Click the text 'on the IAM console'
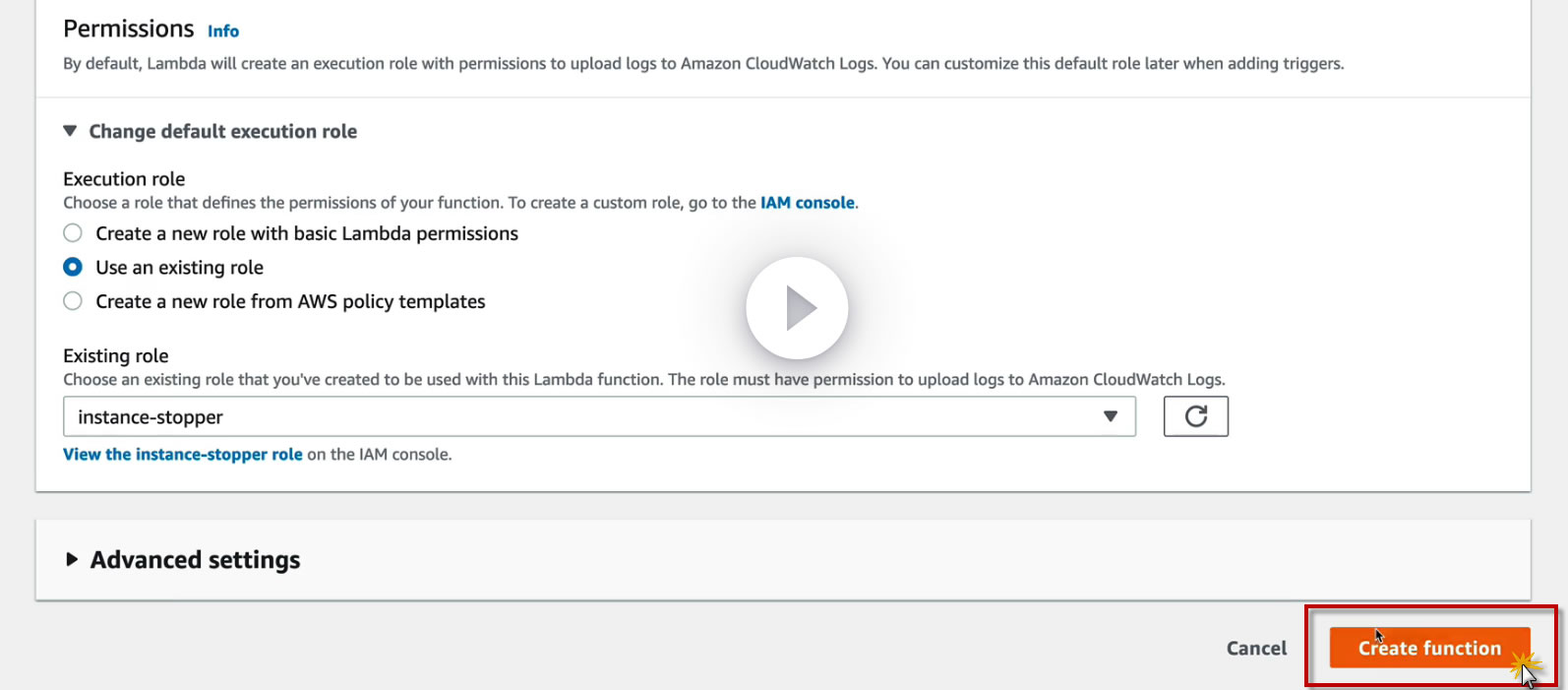The width and height of the screenshot is (1568, 690). pos(380,454)
